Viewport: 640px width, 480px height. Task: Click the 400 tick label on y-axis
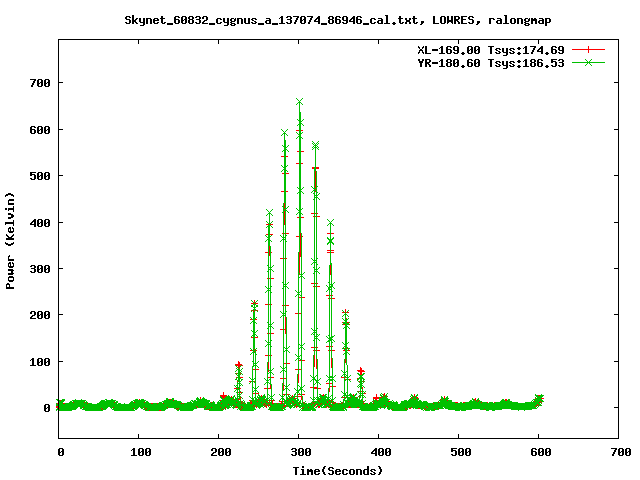pyautogui.click(x=40, y=223)
